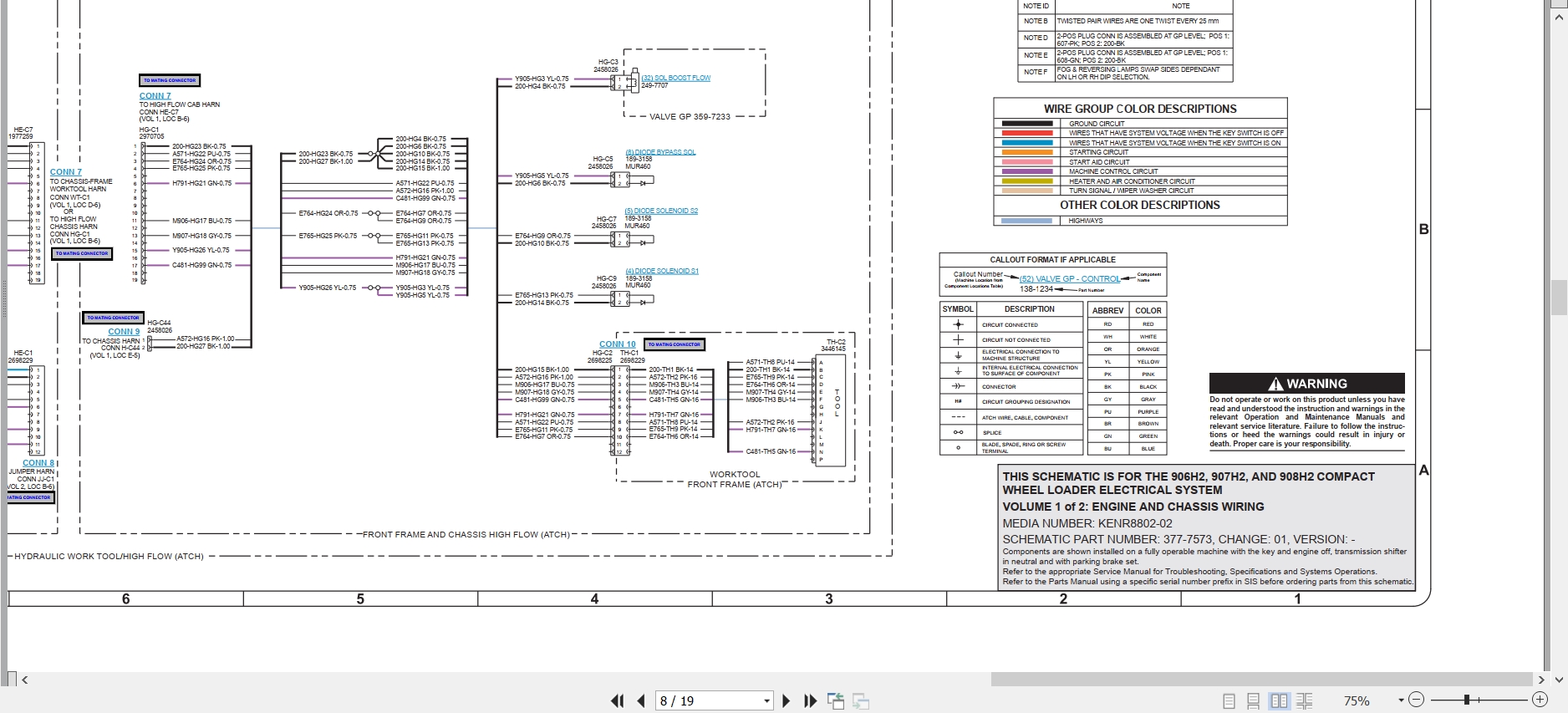
Task: Go to the previous page
Action: [x=641, y=701]
